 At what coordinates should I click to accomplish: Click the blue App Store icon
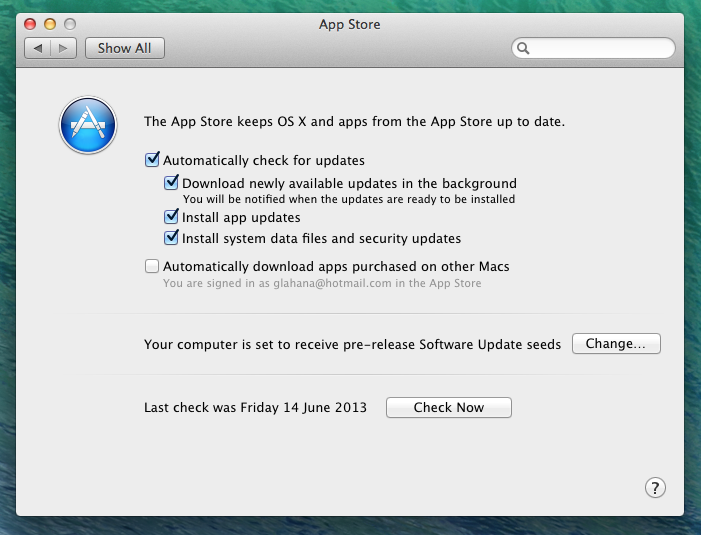coord(88,125)
